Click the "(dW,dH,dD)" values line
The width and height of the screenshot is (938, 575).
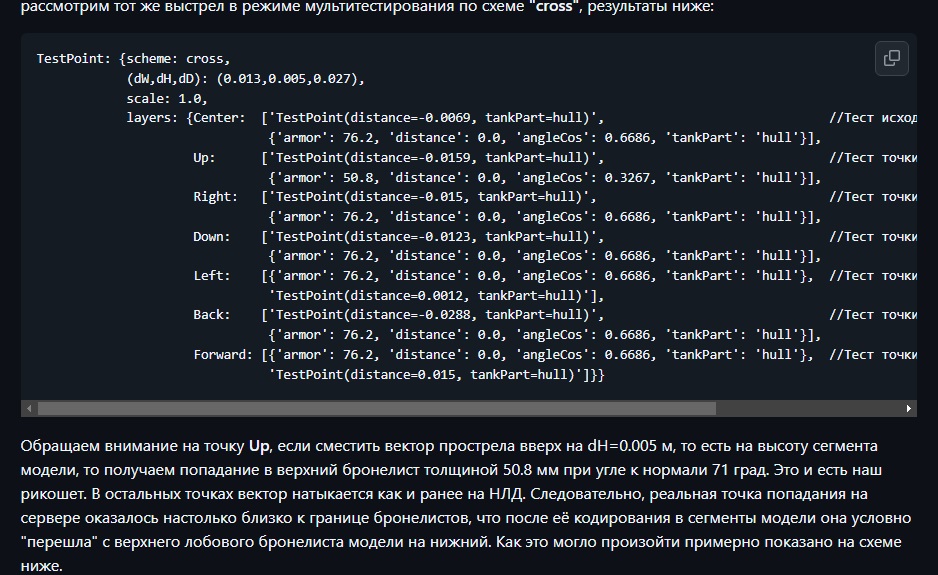tap(246, 79)
